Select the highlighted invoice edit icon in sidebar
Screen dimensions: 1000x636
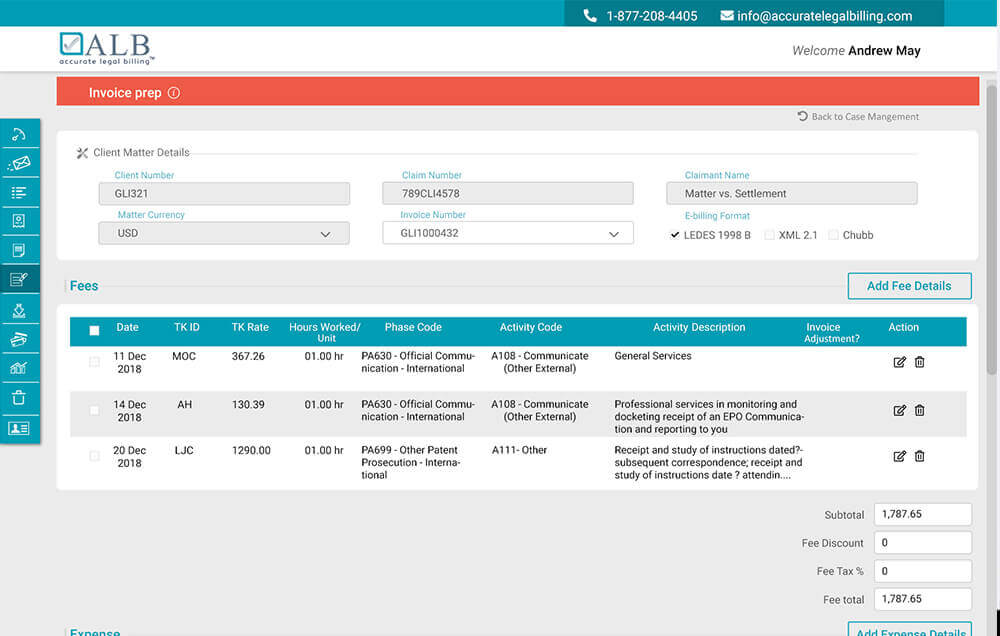[x=20, y=278]
